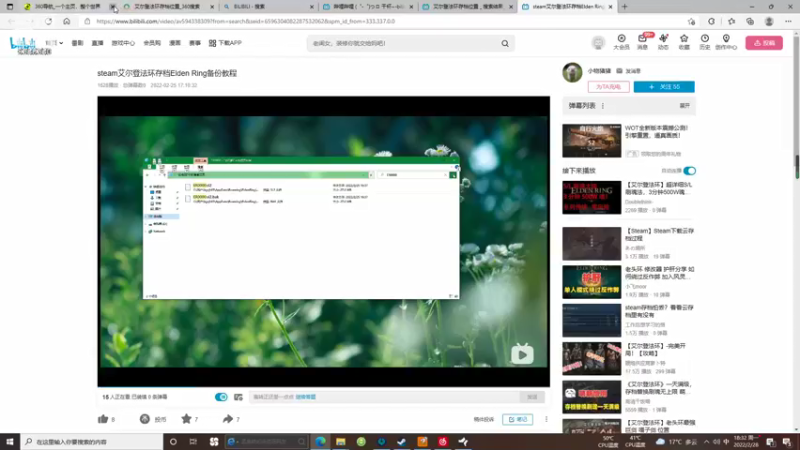Open the File Explorer taskbar icon
This screenshot has height=450, width=800.
tap(341, 441)
